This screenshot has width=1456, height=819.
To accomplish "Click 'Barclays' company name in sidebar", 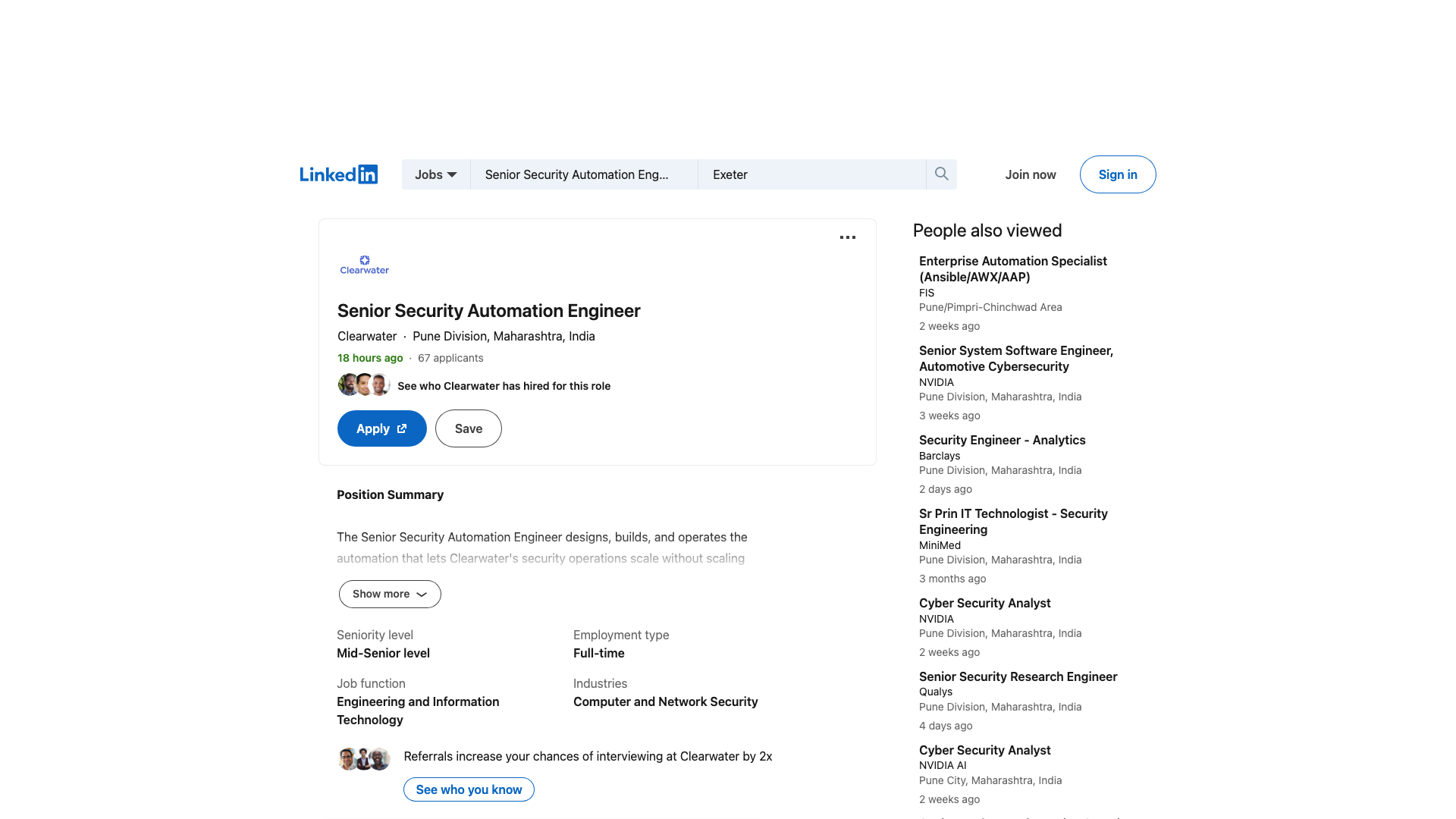I will click(940, 456).
